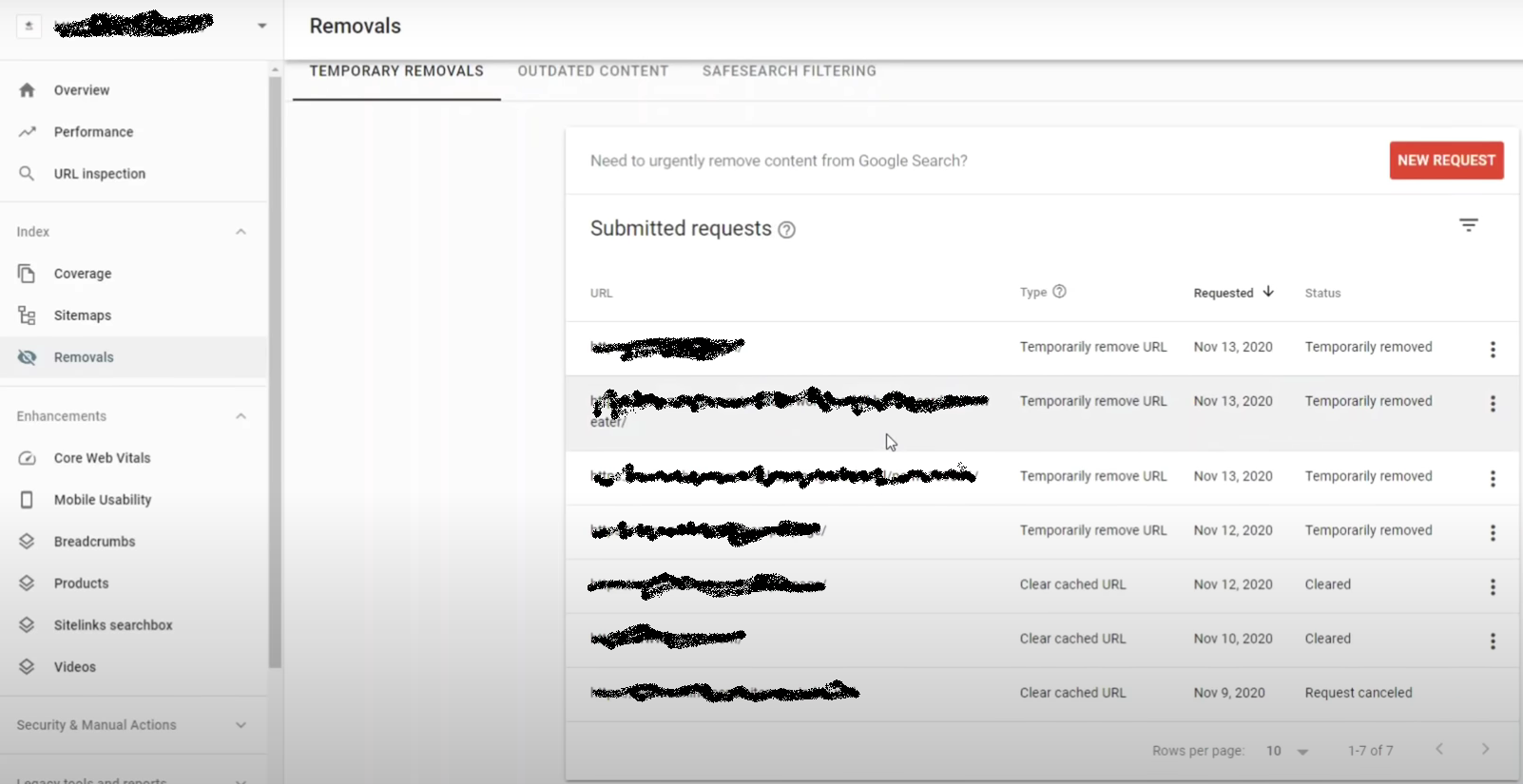Sort by the Requested column arrow
This screenshot has height=784, width=1523.
pyautogui.click(x=1267, y=293)
